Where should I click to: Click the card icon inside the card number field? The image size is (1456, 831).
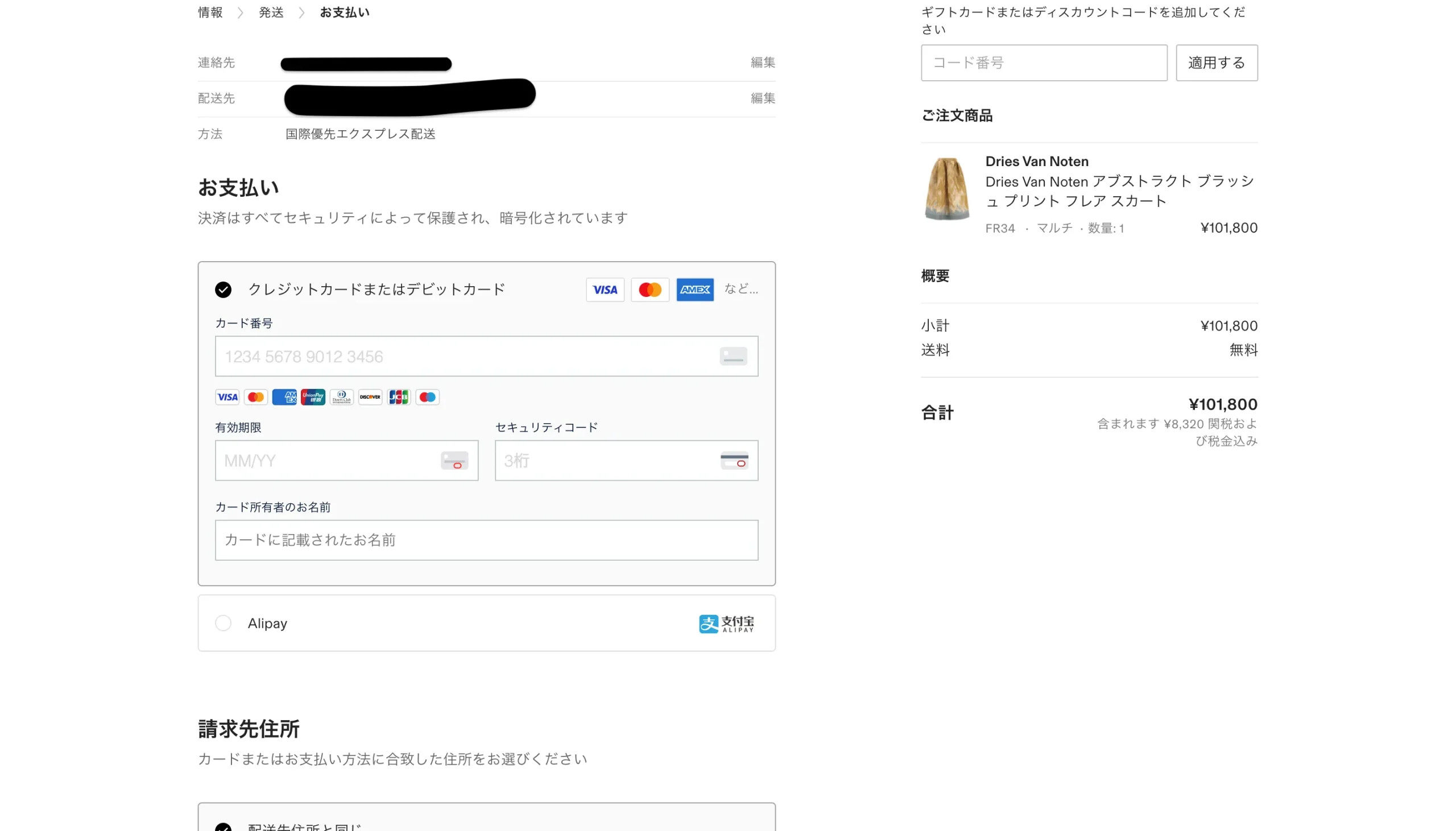[x=733, y=356]
